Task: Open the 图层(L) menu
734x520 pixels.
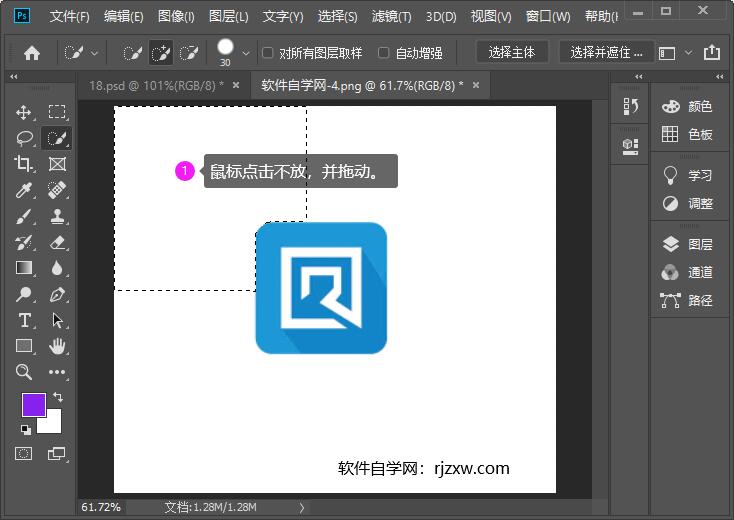Action: click(228, 17)
